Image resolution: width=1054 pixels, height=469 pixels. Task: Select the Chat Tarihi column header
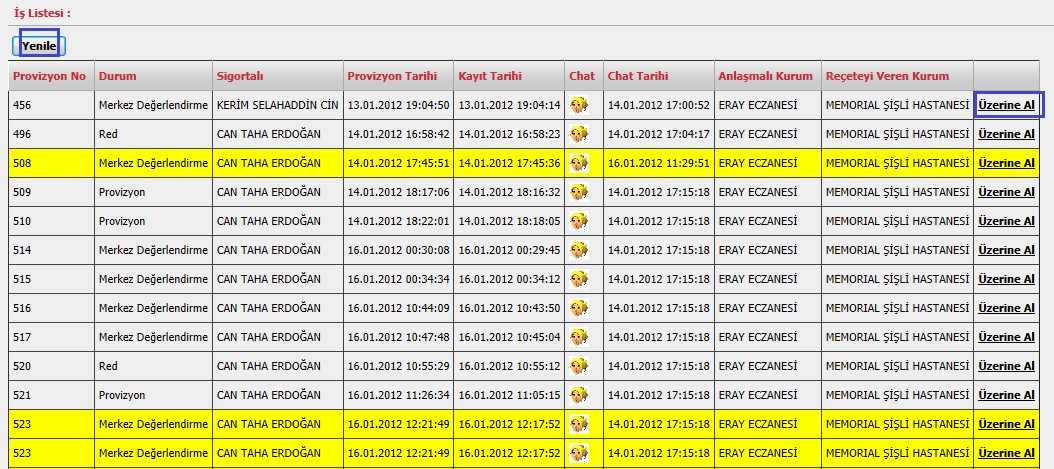tap(638, 76)
